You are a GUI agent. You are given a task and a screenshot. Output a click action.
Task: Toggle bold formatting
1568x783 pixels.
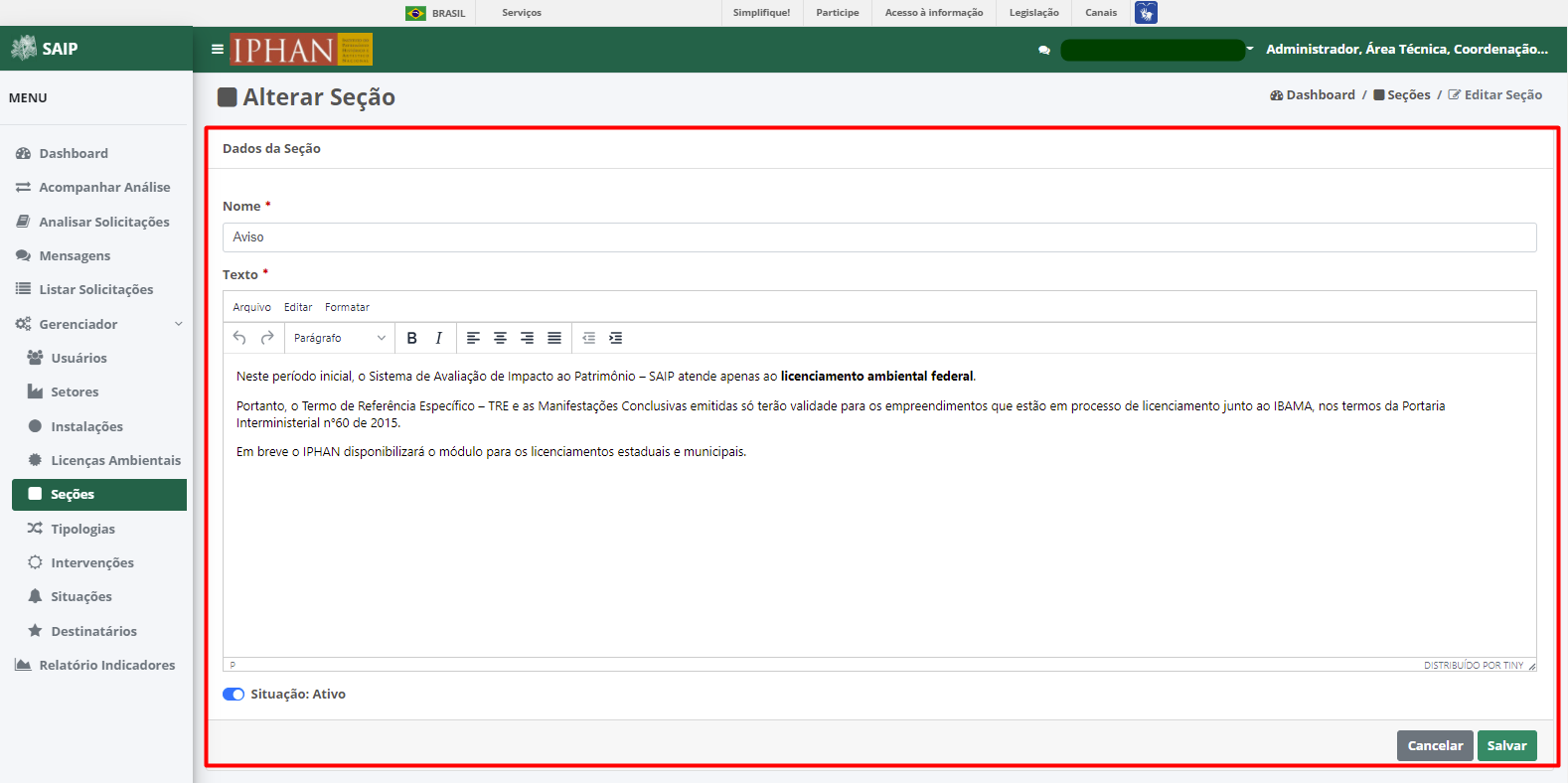point(412,338)
